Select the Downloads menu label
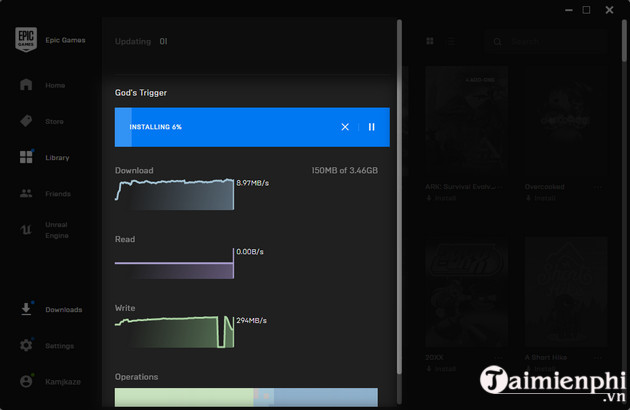630x410 pixels. tap(63, 310)
